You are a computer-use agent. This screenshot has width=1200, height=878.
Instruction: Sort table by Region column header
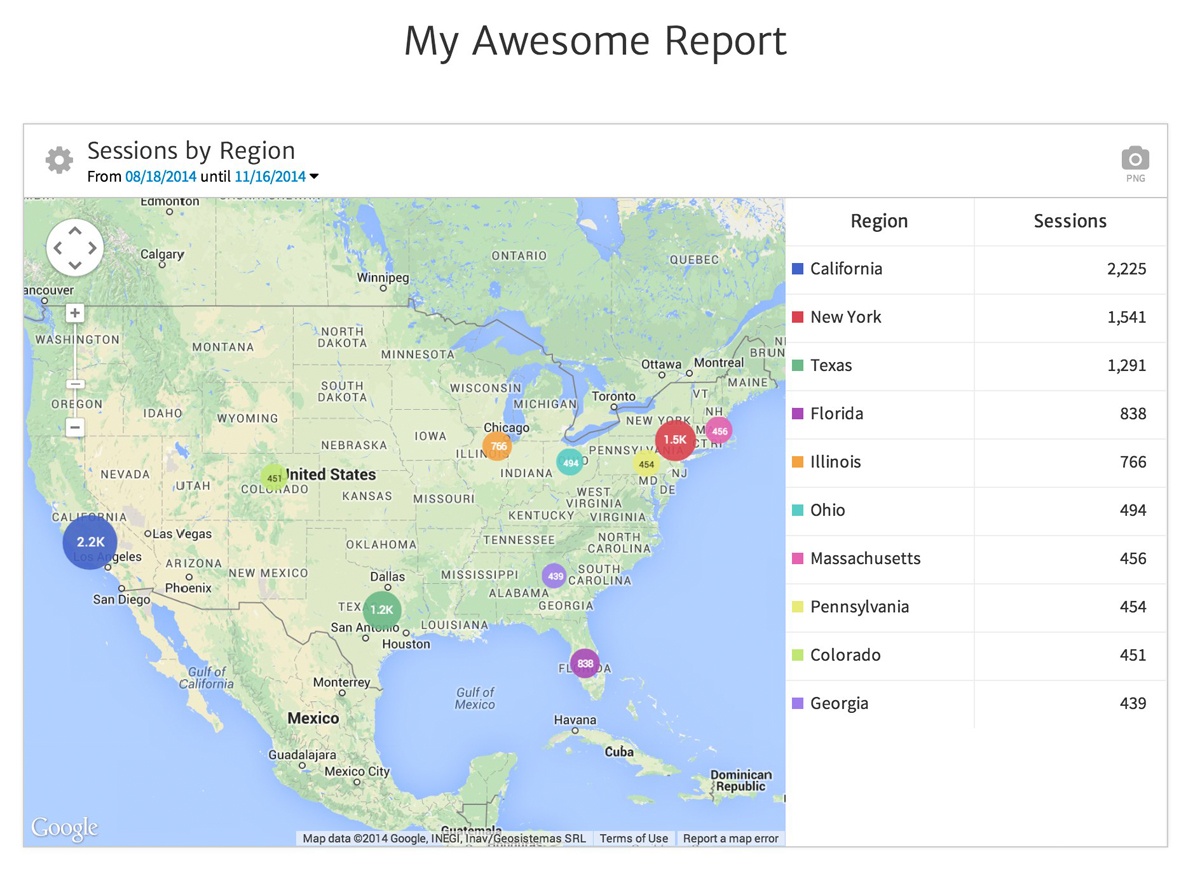tap(879, 221)
